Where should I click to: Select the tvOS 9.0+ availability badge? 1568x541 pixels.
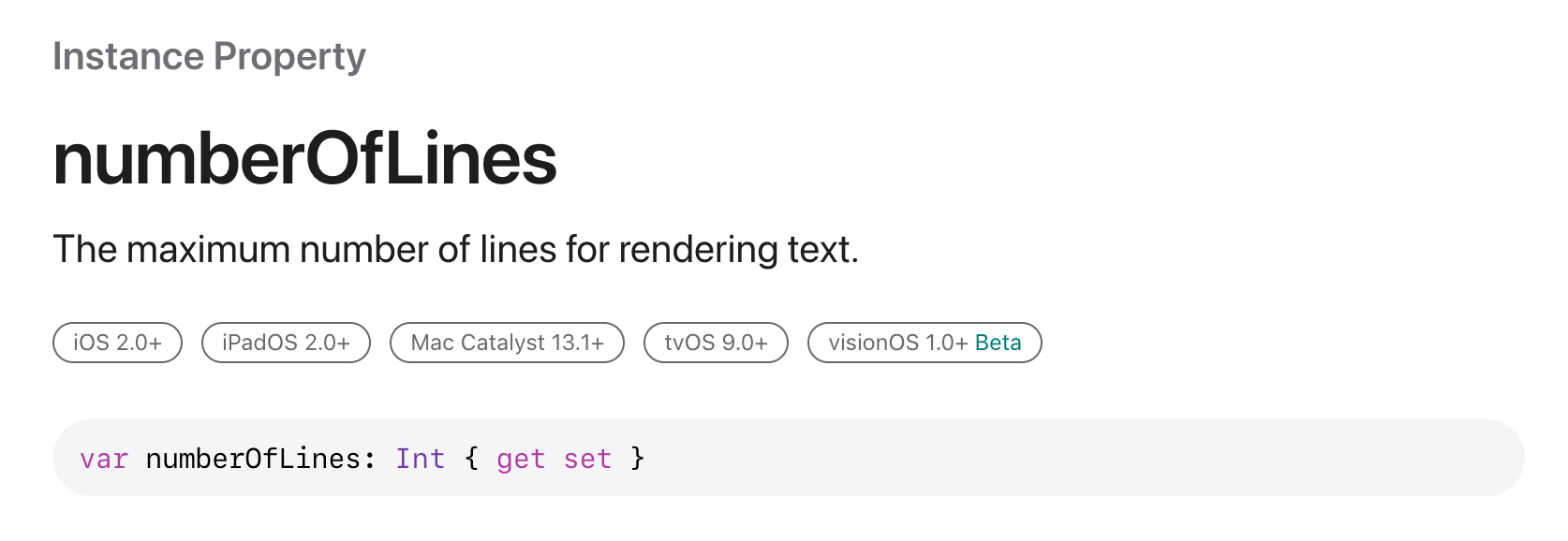tap(716, 343)
